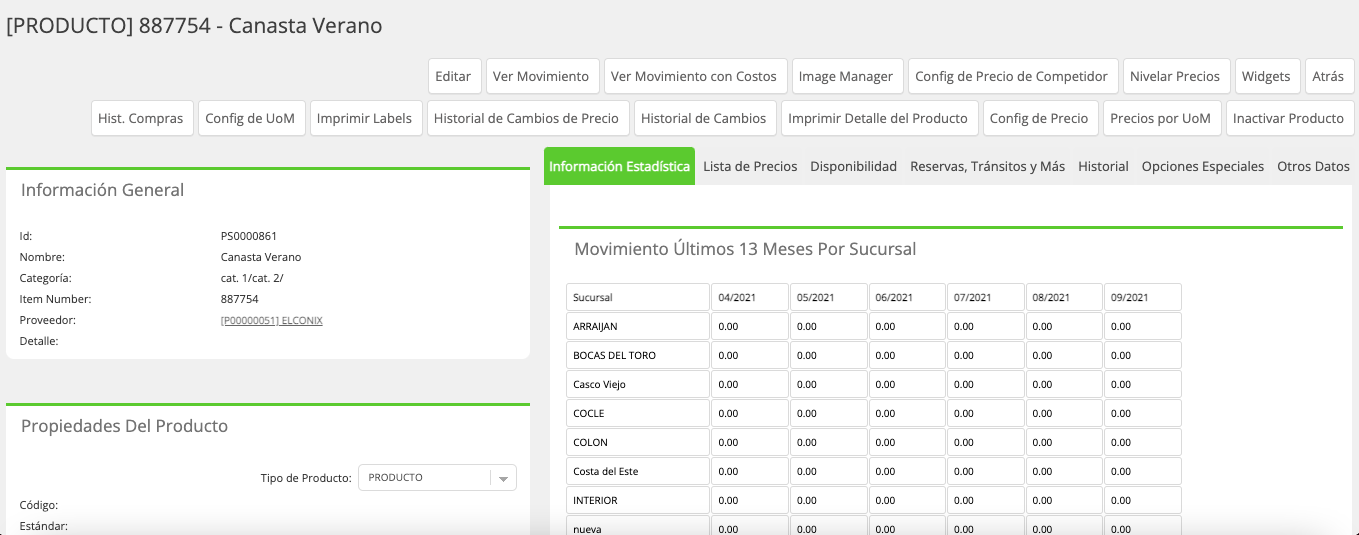Go back with Atrás button
This screenshot has width=1359, height=535.
[1329, 76]
